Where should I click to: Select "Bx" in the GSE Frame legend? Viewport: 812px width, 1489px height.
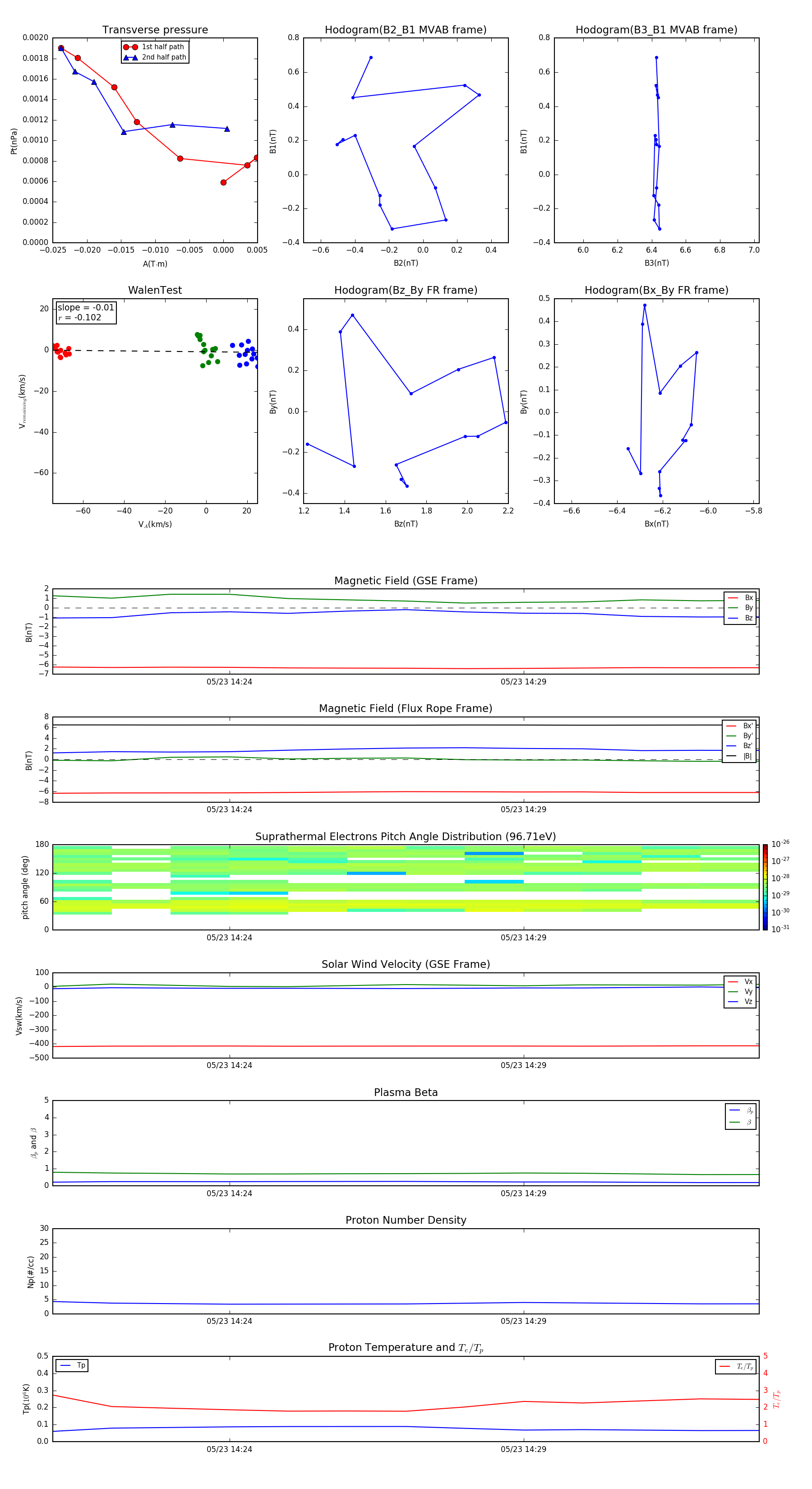pos(740,598)
